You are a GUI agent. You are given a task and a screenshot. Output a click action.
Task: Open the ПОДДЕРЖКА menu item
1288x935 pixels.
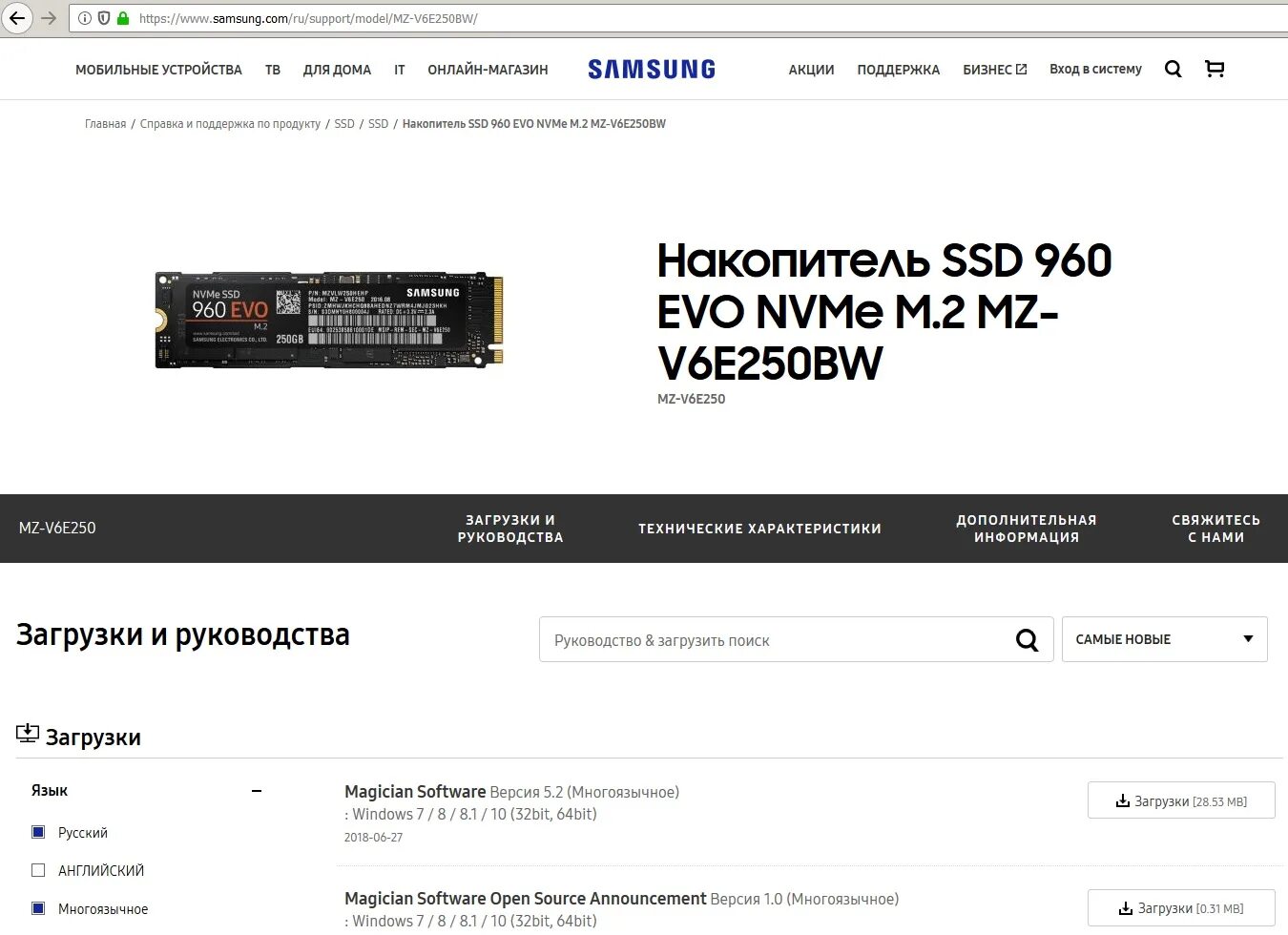pyautogui.click(x=899, y=70)
